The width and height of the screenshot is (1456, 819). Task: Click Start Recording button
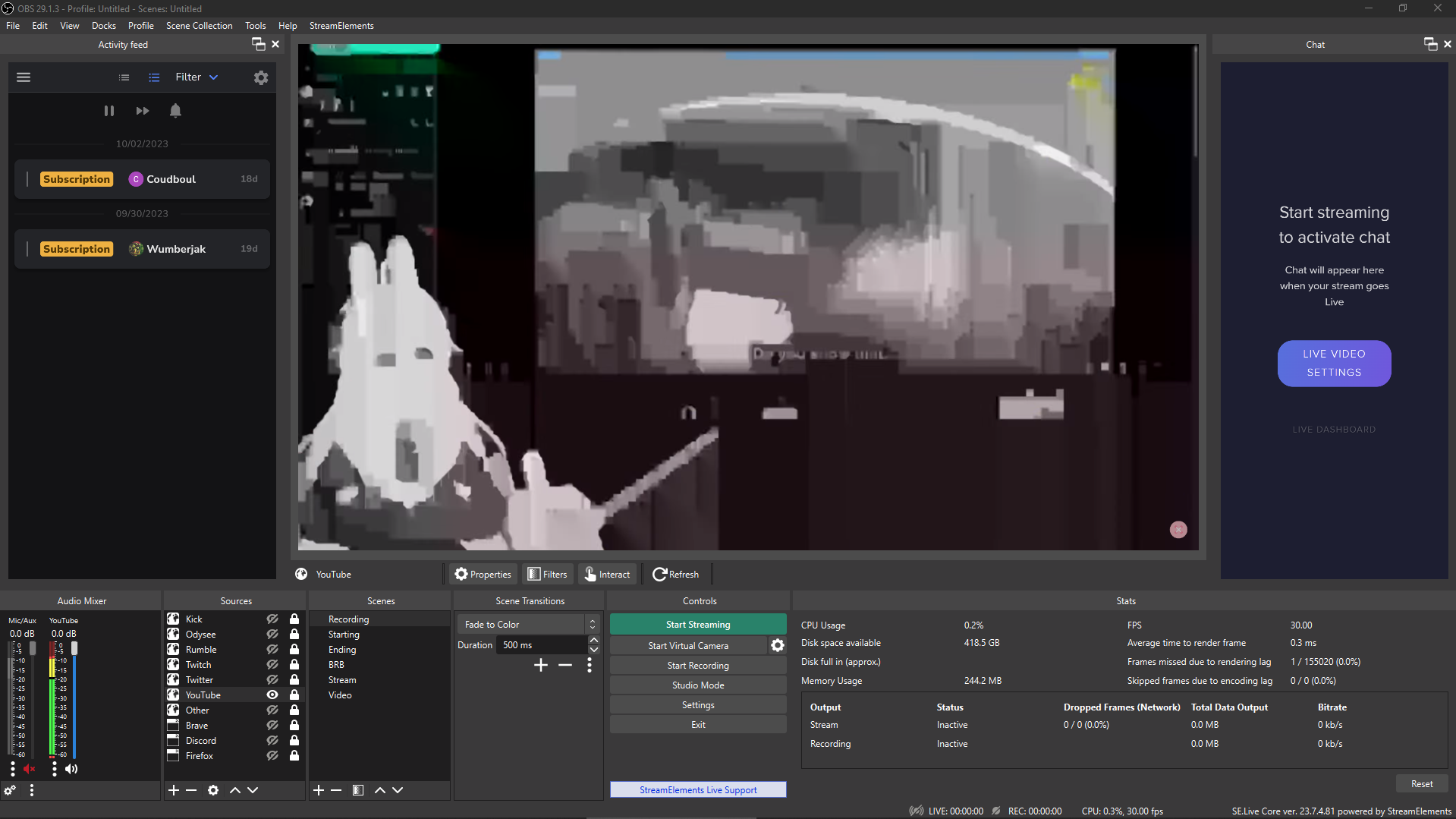[698, 665]
